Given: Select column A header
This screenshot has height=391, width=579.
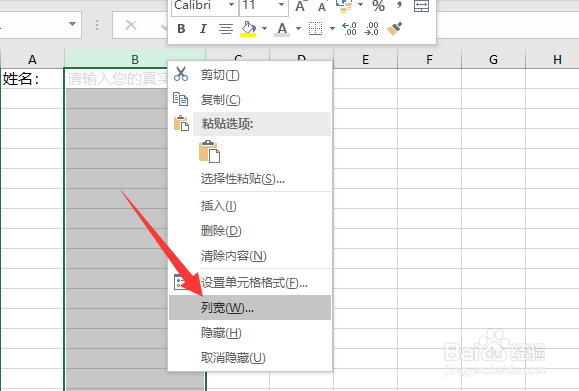Looking at the screenshot, I should pos(32,59).
